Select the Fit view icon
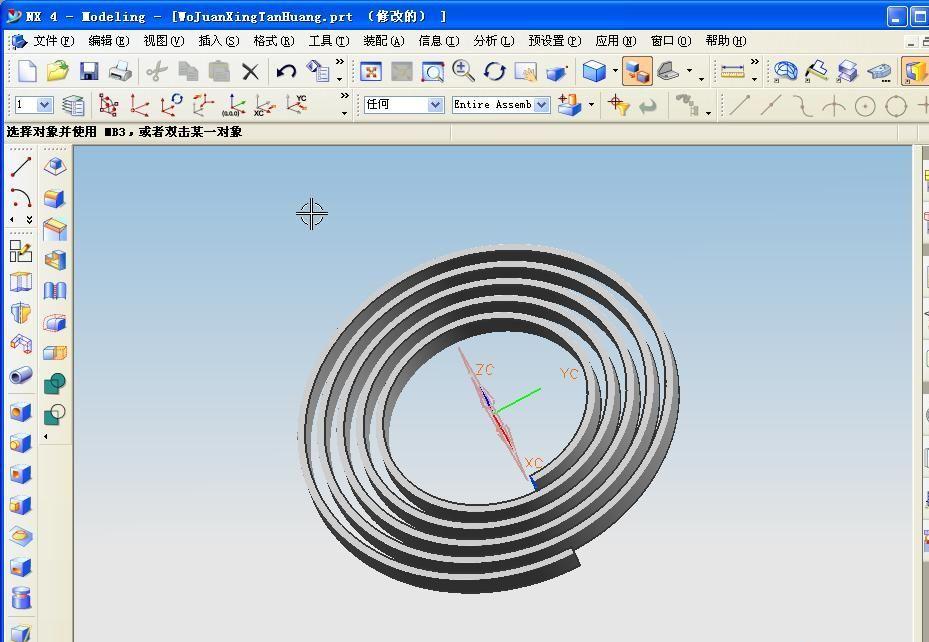This screenshot has width=929, height=642. pyautogui.click(x=371, y=71)
